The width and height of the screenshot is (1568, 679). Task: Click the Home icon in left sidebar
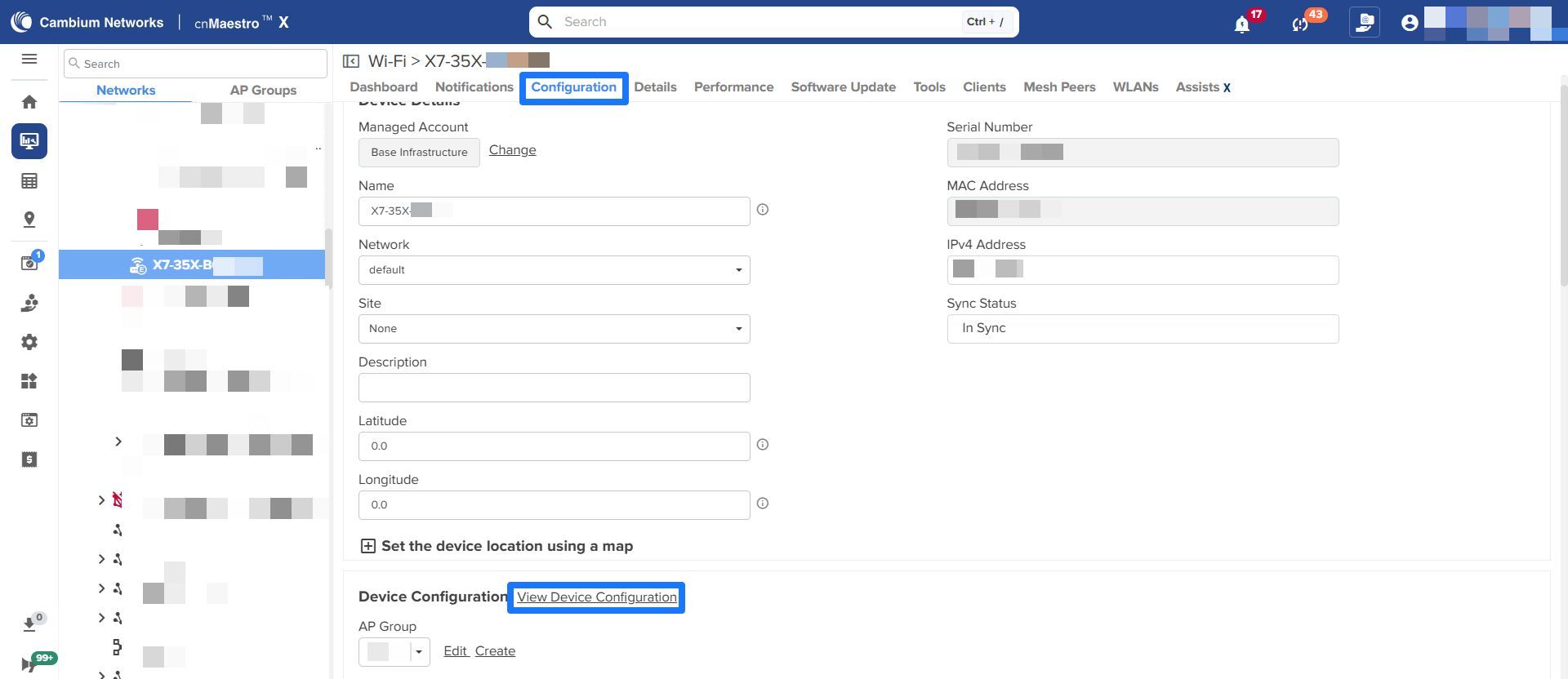point(29,102)
